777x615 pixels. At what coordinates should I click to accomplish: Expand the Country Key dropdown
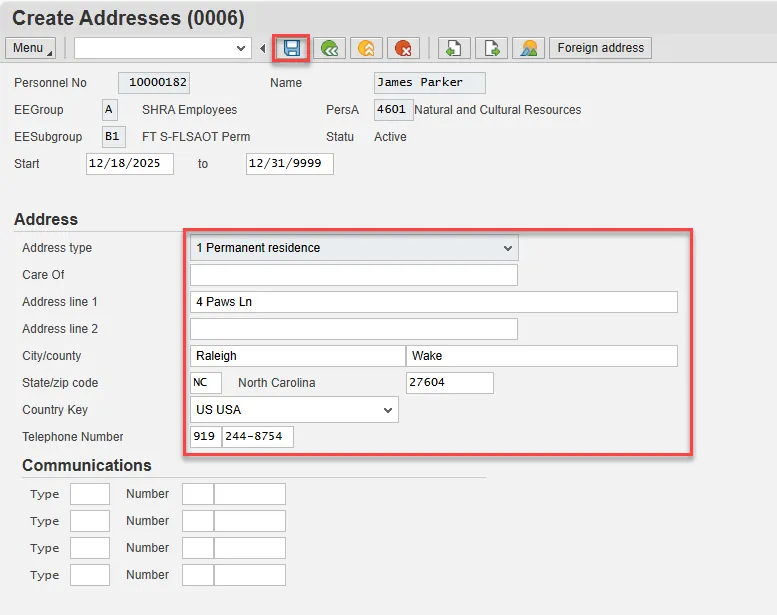(388, 410)
